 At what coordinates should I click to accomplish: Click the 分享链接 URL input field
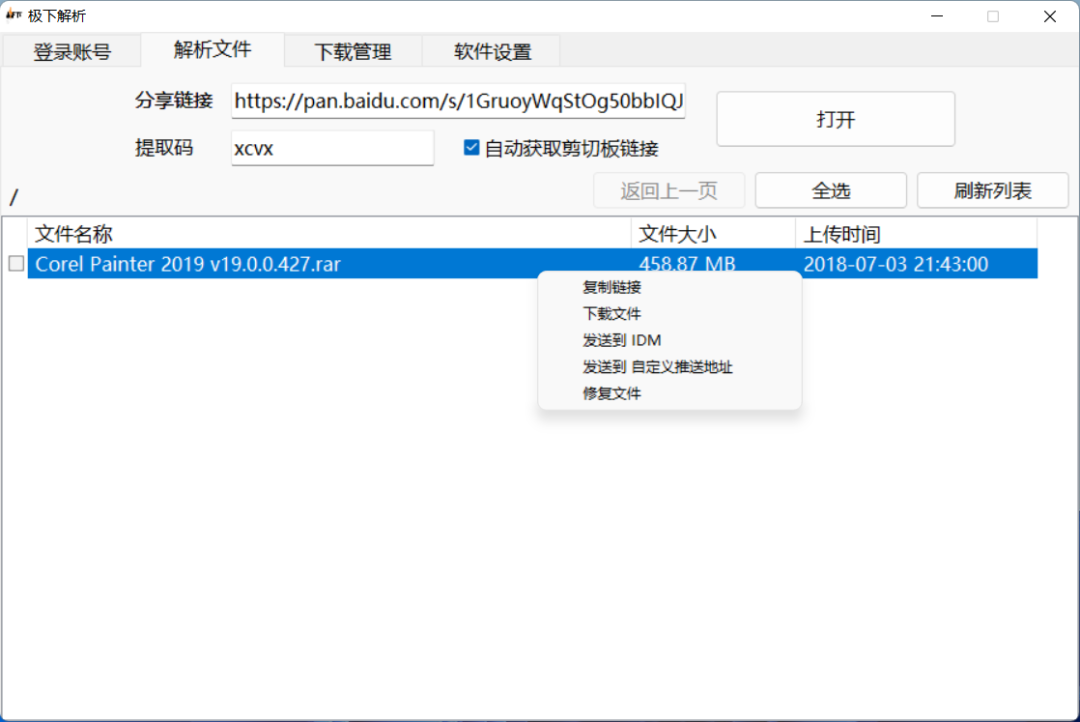click(458, 101)
